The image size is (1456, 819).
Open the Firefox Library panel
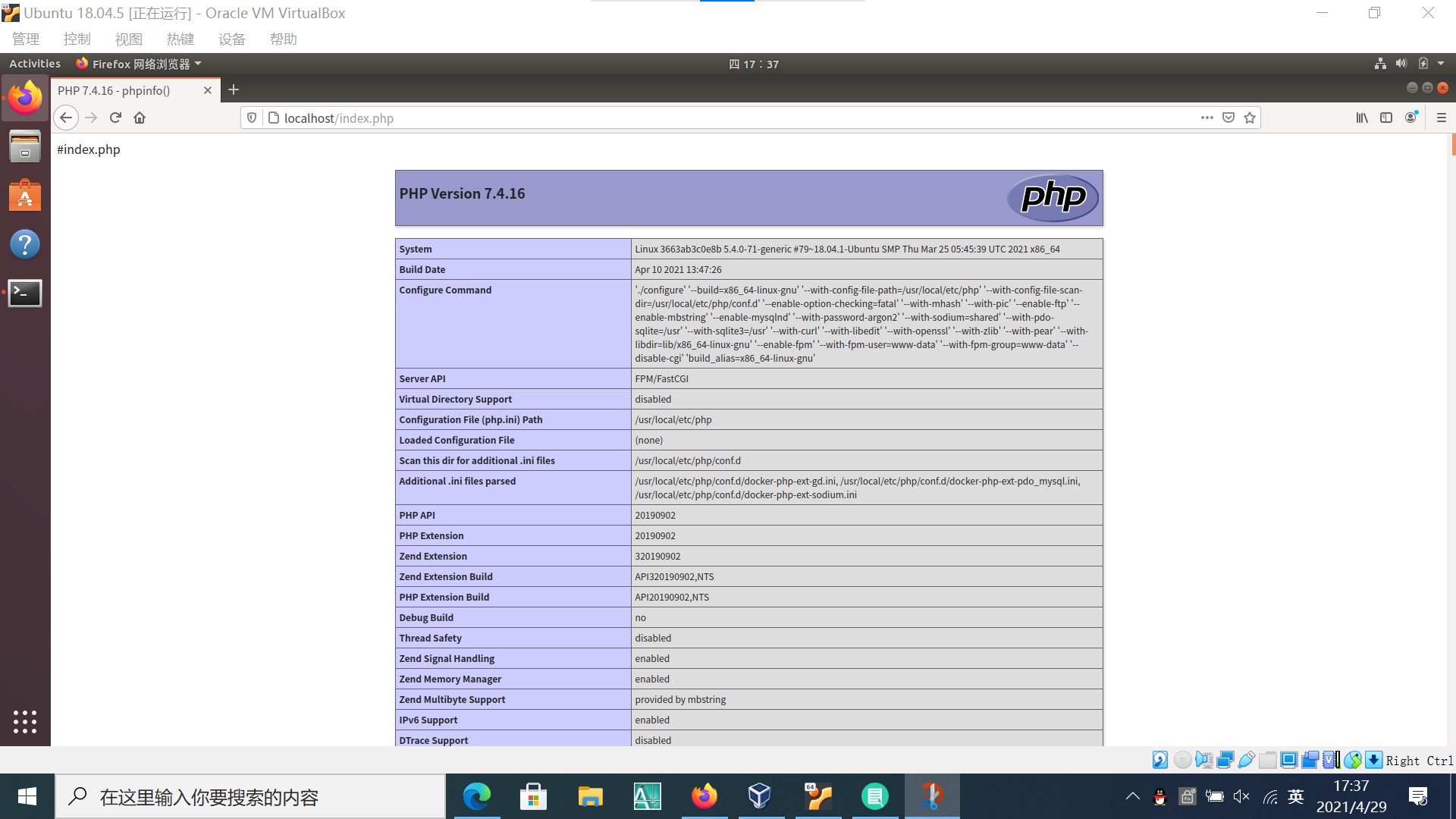tap(1362, 118)
